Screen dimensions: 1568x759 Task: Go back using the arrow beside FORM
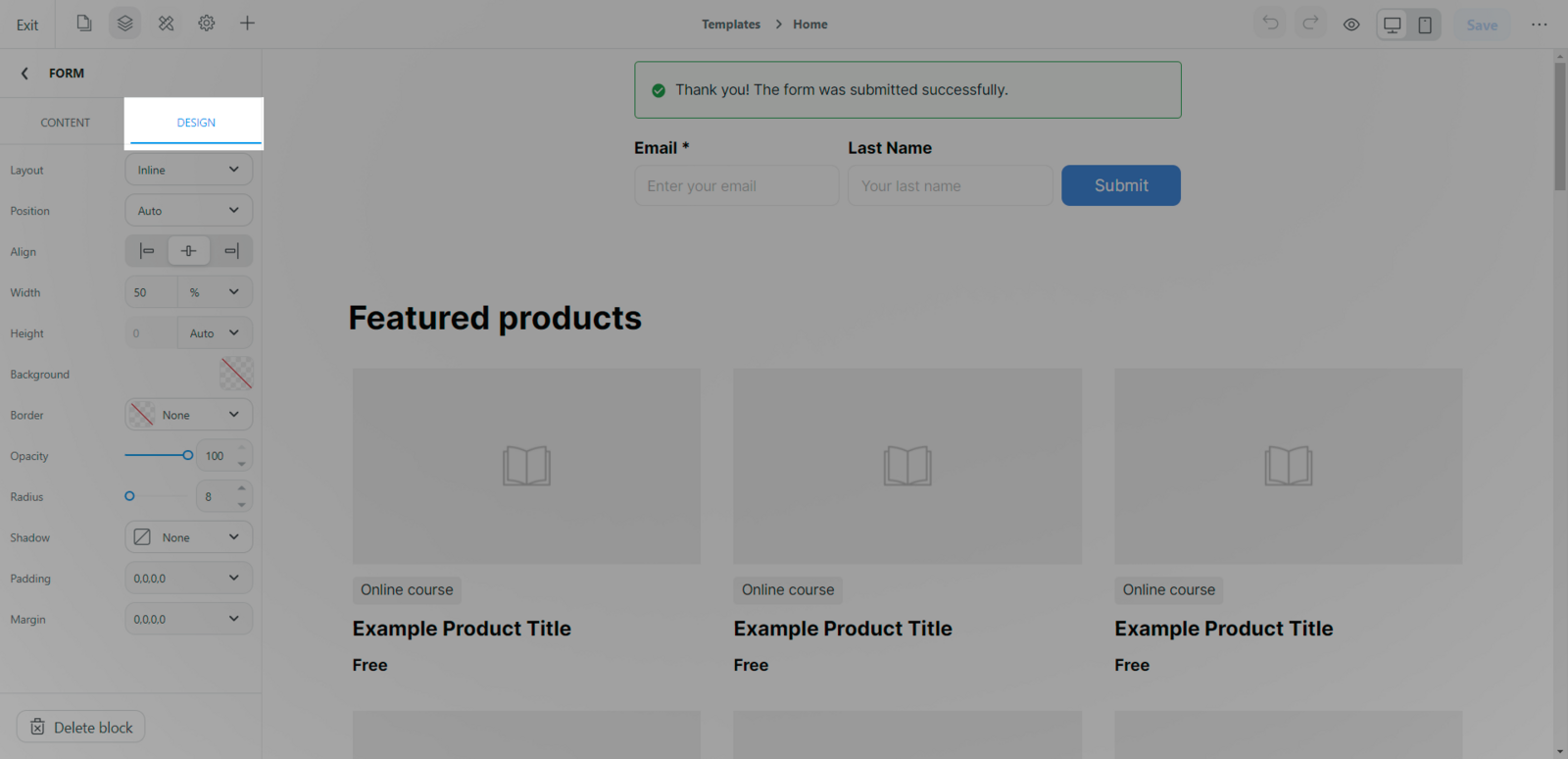(24, 74)
